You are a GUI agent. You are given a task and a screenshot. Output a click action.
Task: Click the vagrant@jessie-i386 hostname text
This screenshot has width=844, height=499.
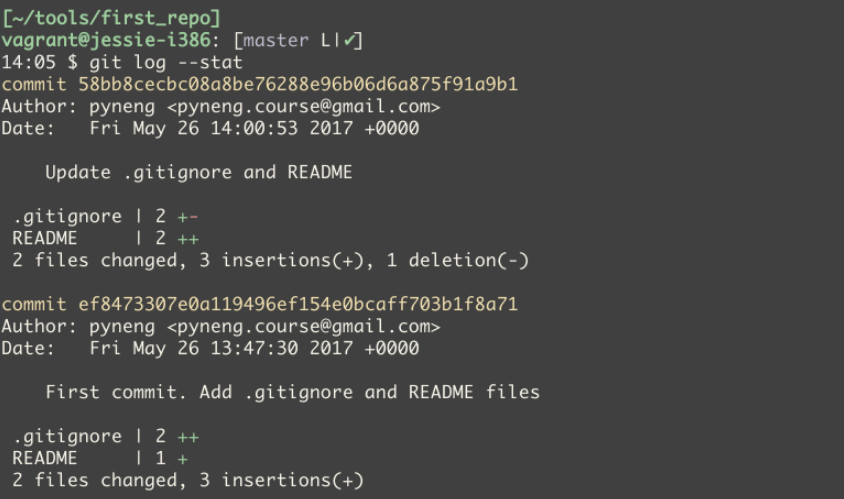click(106, 40)
